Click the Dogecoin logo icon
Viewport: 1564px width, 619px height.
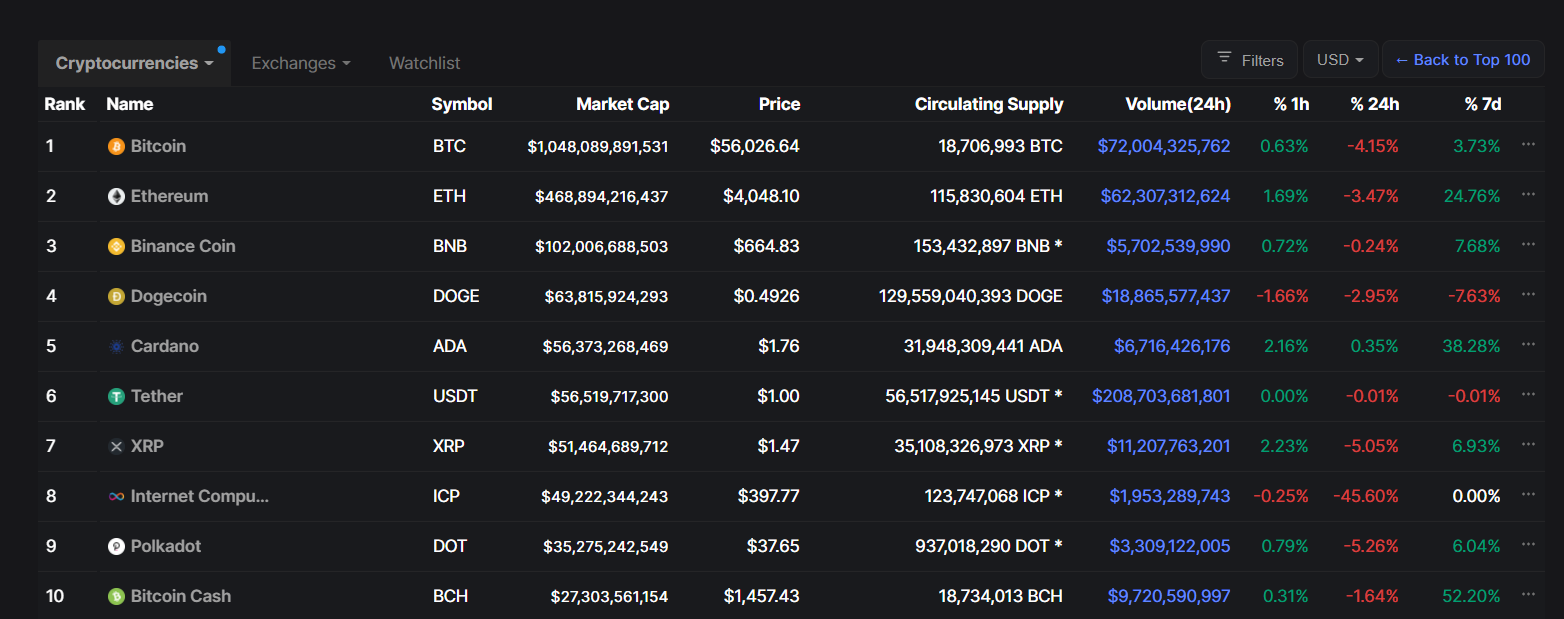tap(116, 296)
